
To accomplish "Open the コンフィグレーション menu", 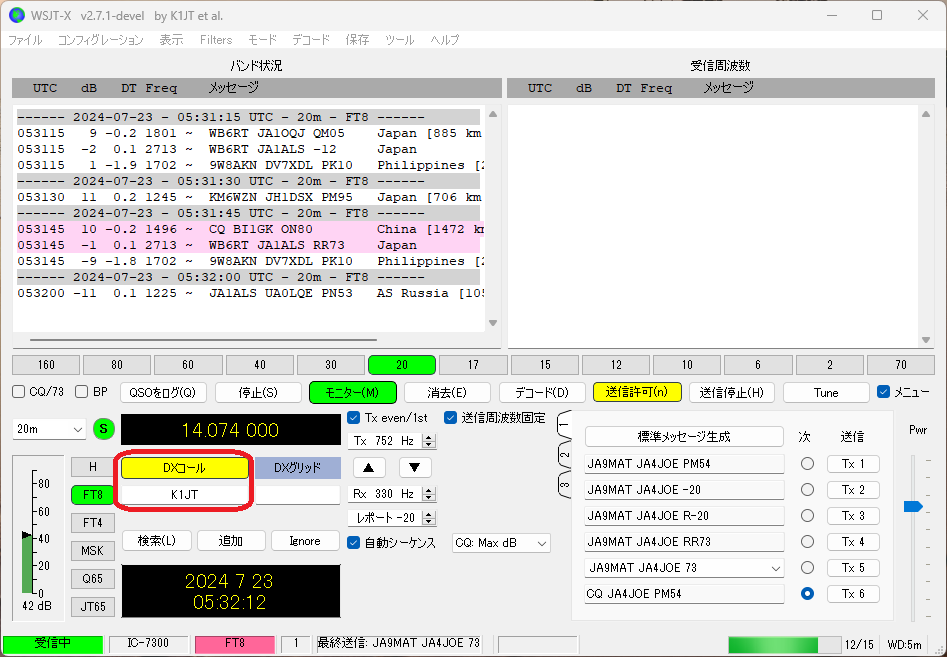I will pyautogui.click(x=100, y=40).
